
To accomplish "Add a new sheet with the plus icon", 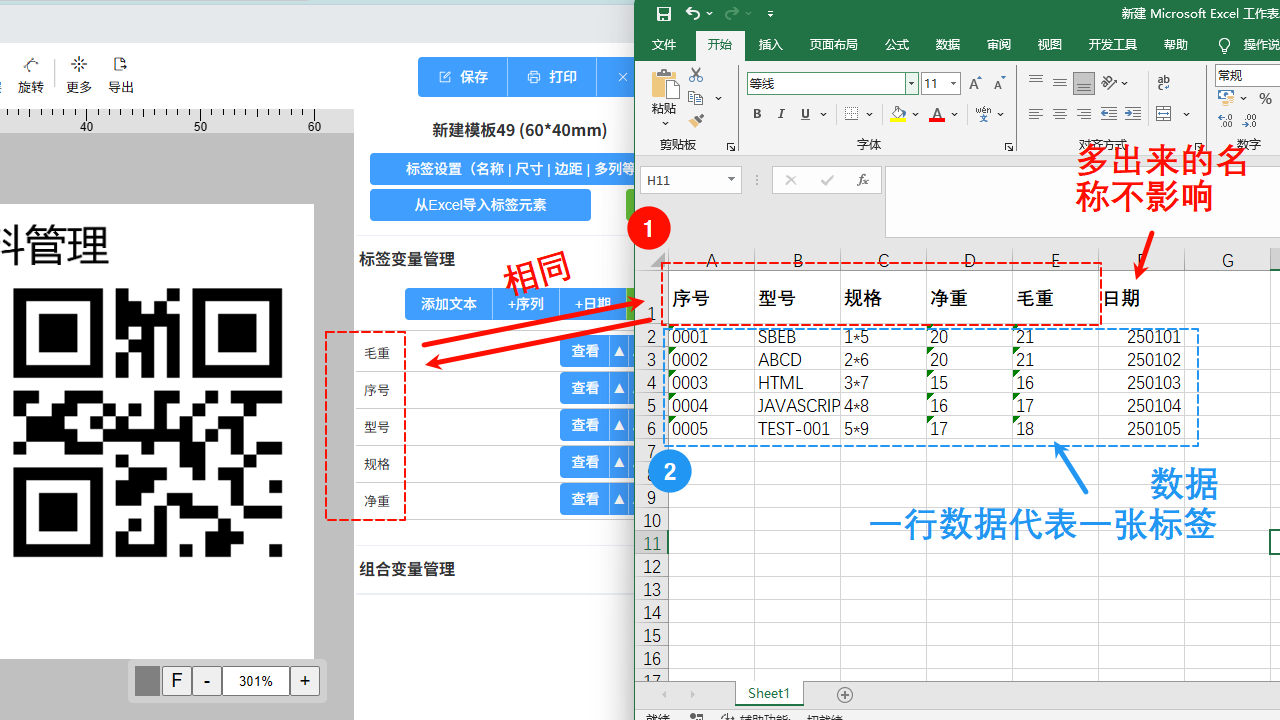I will pyautogui.click(x=845, y=694).
